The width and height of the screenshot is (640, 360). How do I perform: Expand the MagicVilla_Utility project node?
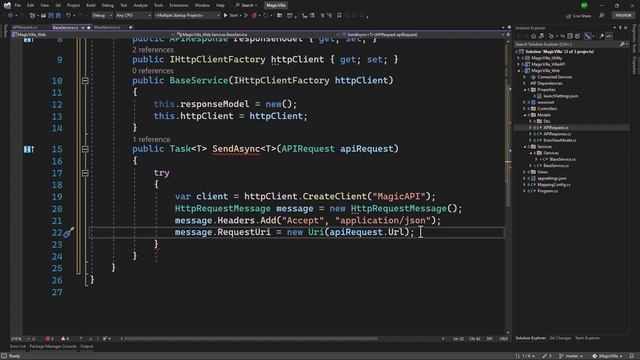pos(519,58)
